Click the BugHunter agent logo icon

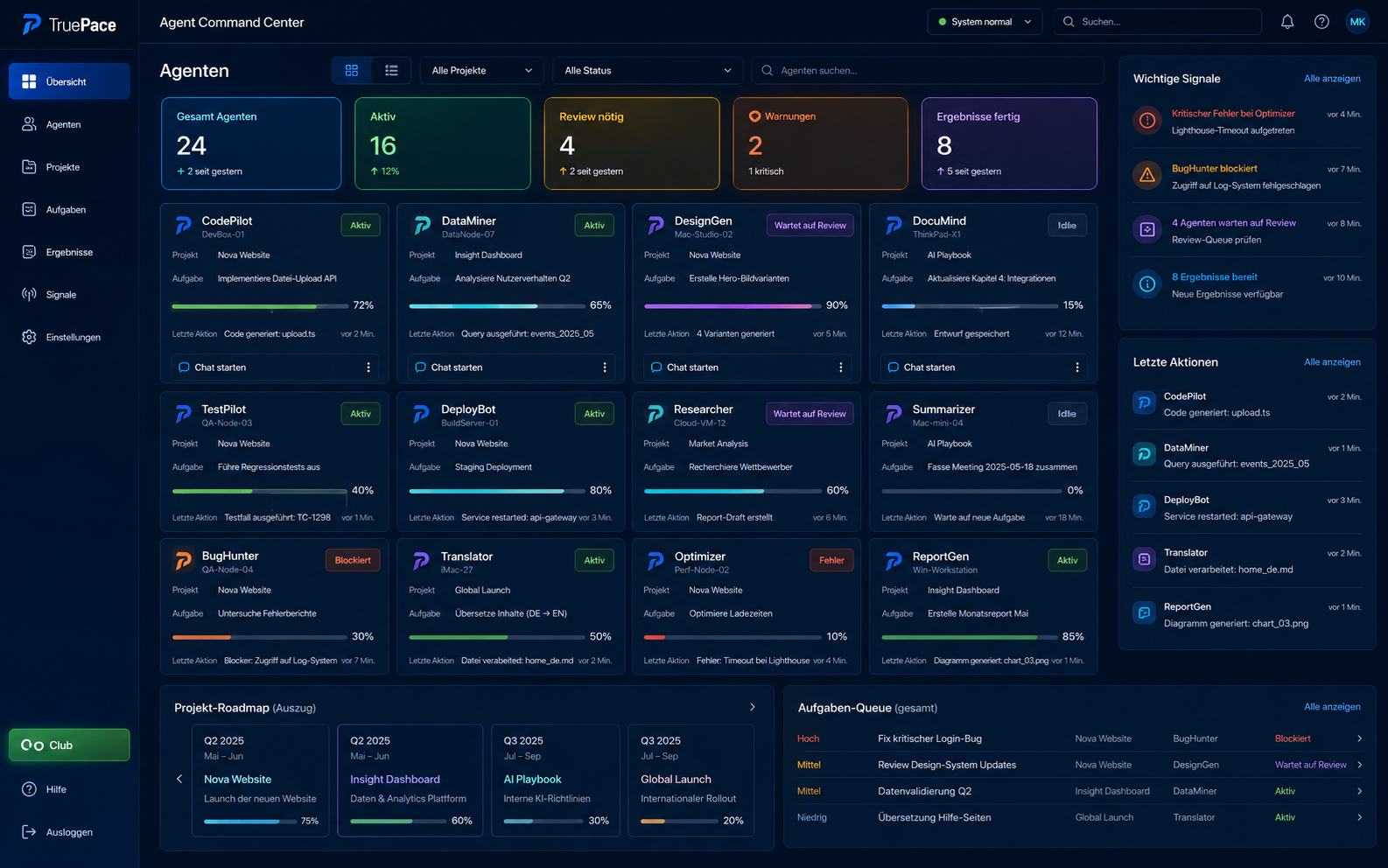(x=183, y=561)
